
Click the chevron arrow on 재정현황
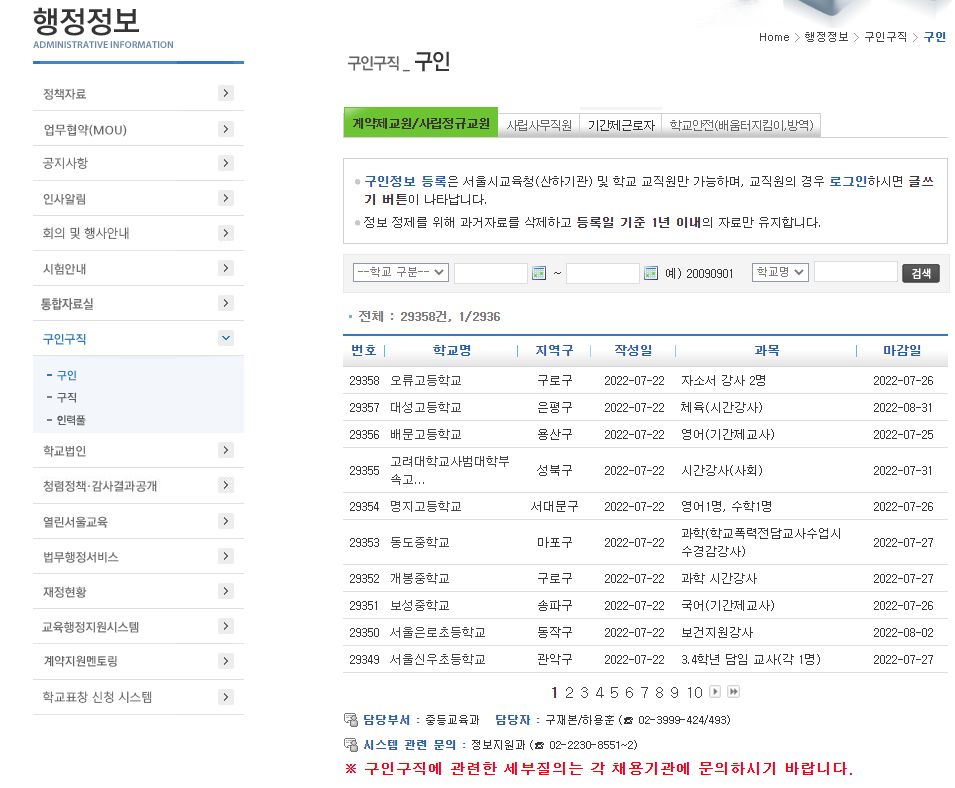pyautogui.click(x=228, y=590)
